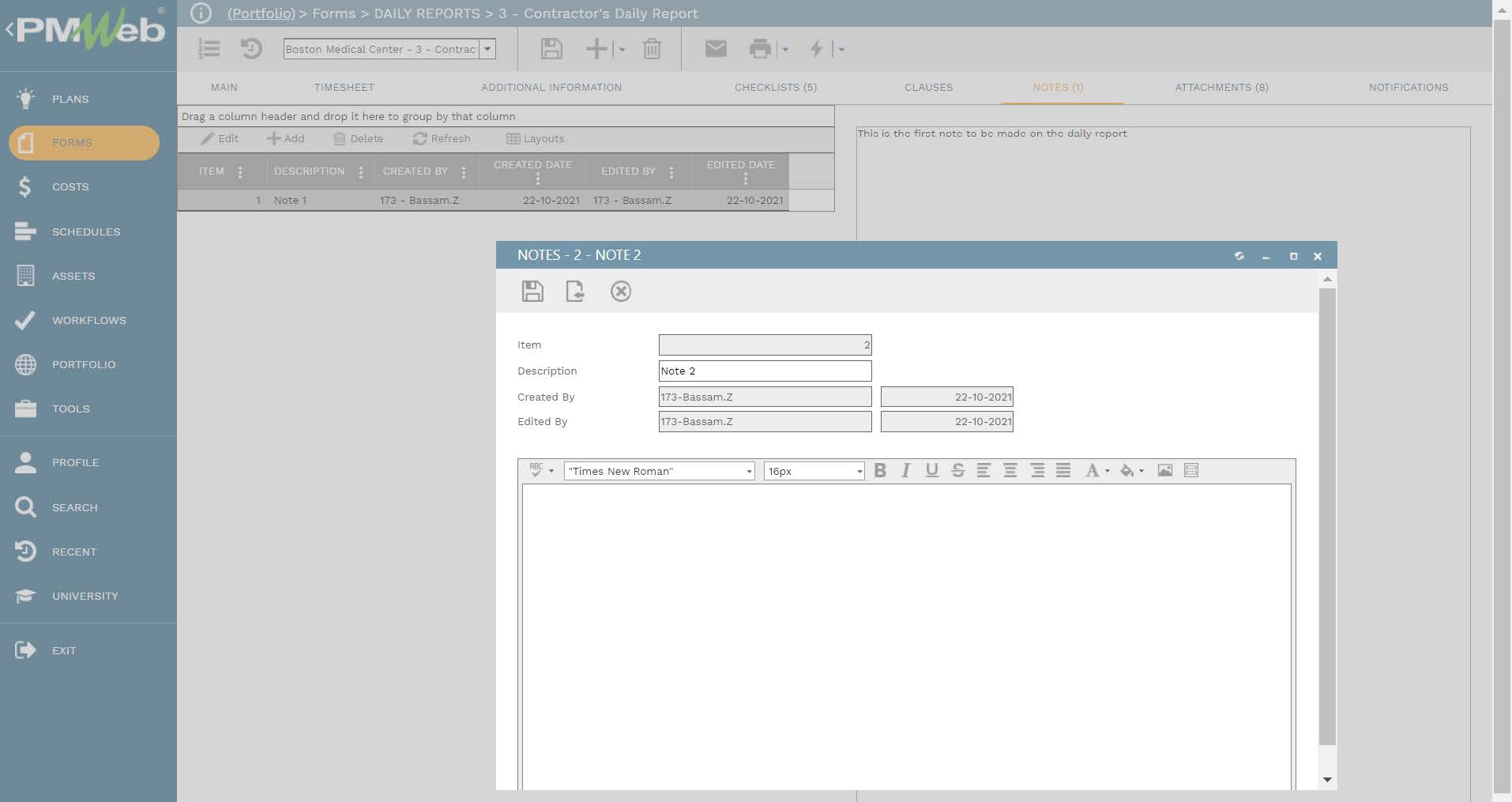Delete the record using the trash icon
This screenshot has height=802, width=1512.
[x=652, y=49]
